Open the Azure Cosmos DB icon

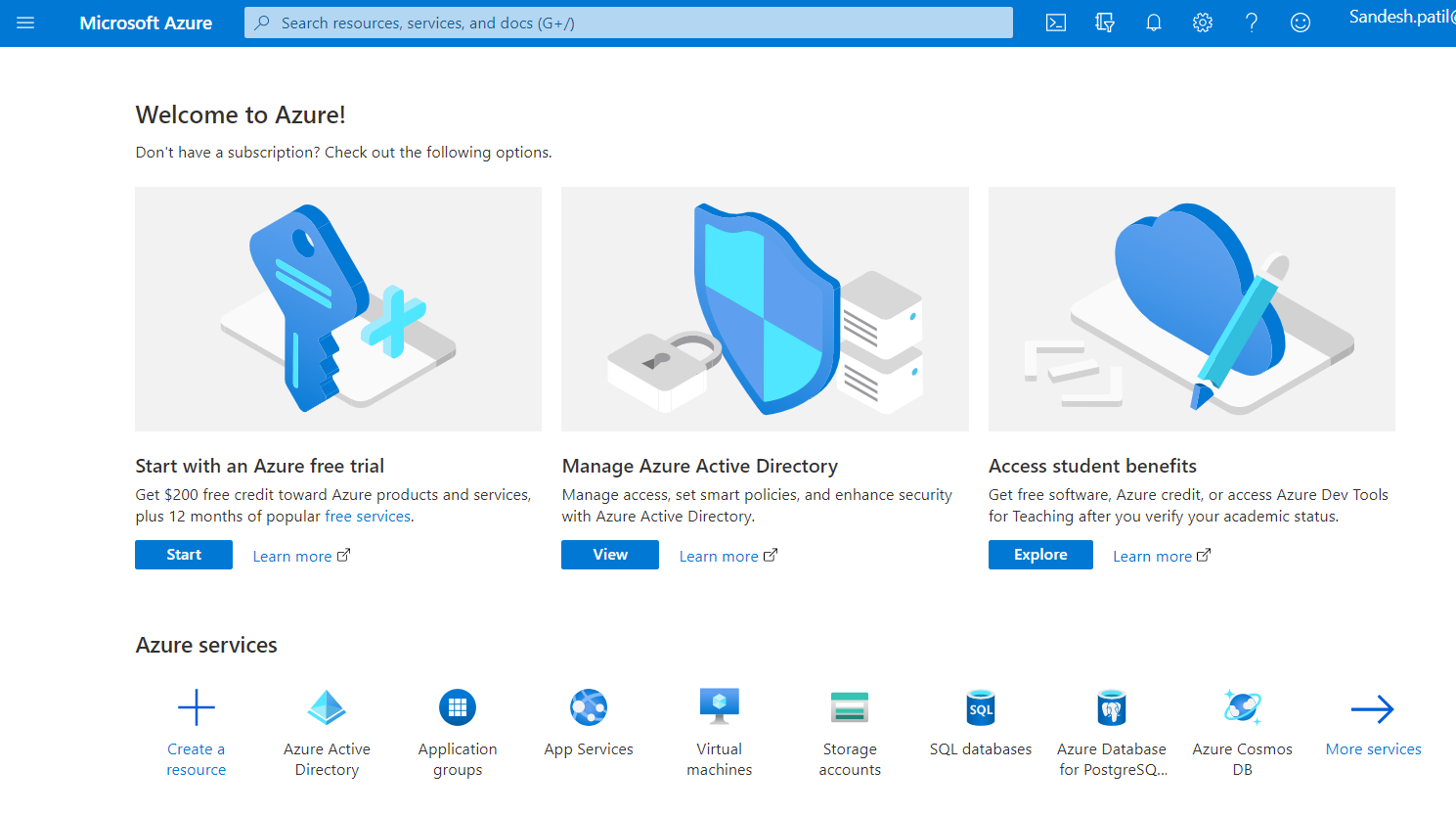1243,706
